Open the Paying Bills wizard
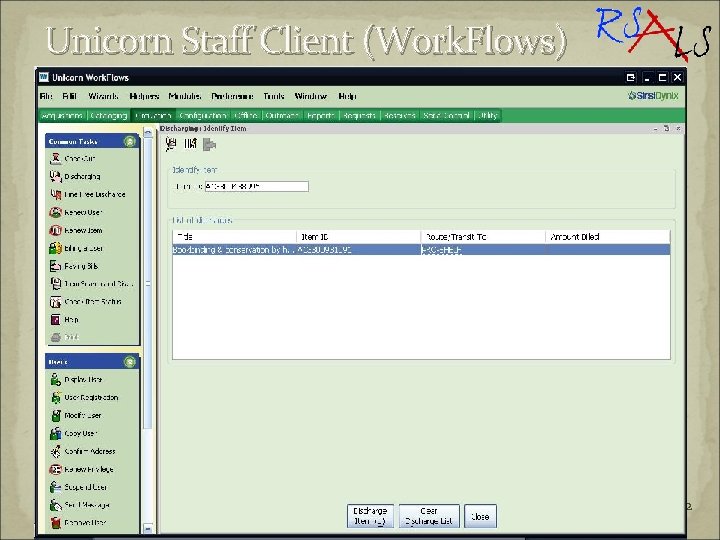Viewport: 720px width, 540px height. 74,266
